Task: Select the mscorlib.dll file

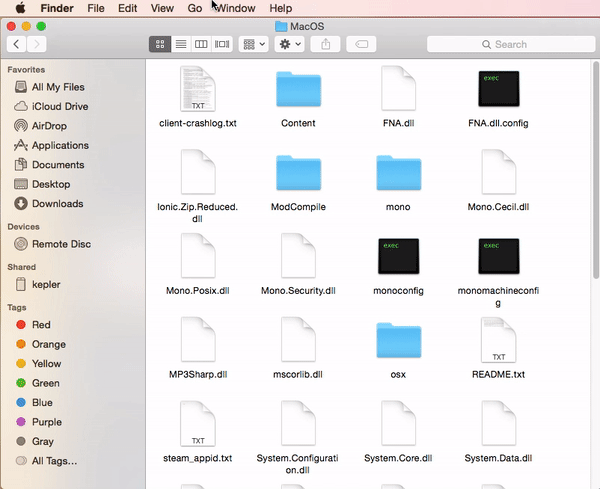Action: pos(298,340)
